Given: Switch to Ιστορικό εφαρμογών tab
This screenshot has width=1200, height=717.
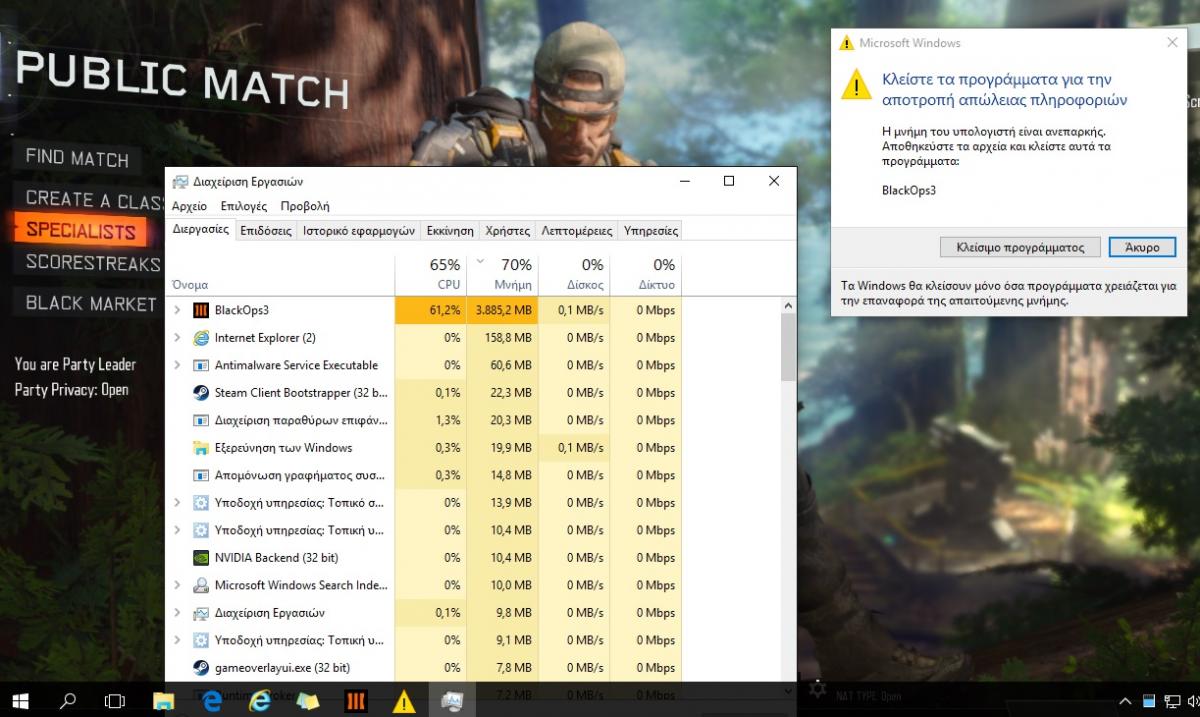Looking at the screenshot, I should coord(359,230).
